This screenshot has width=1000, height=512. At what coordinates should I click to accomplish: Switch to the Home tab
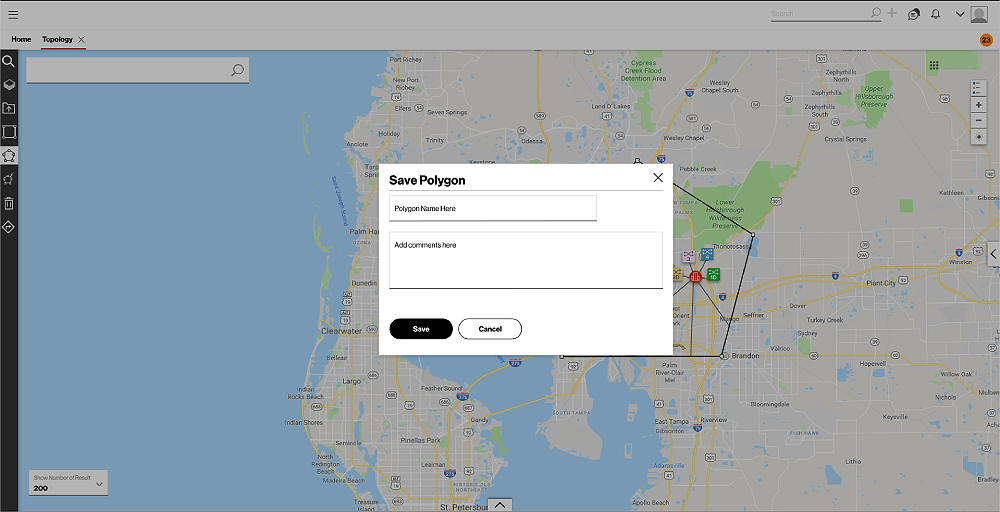coord(21,40)
